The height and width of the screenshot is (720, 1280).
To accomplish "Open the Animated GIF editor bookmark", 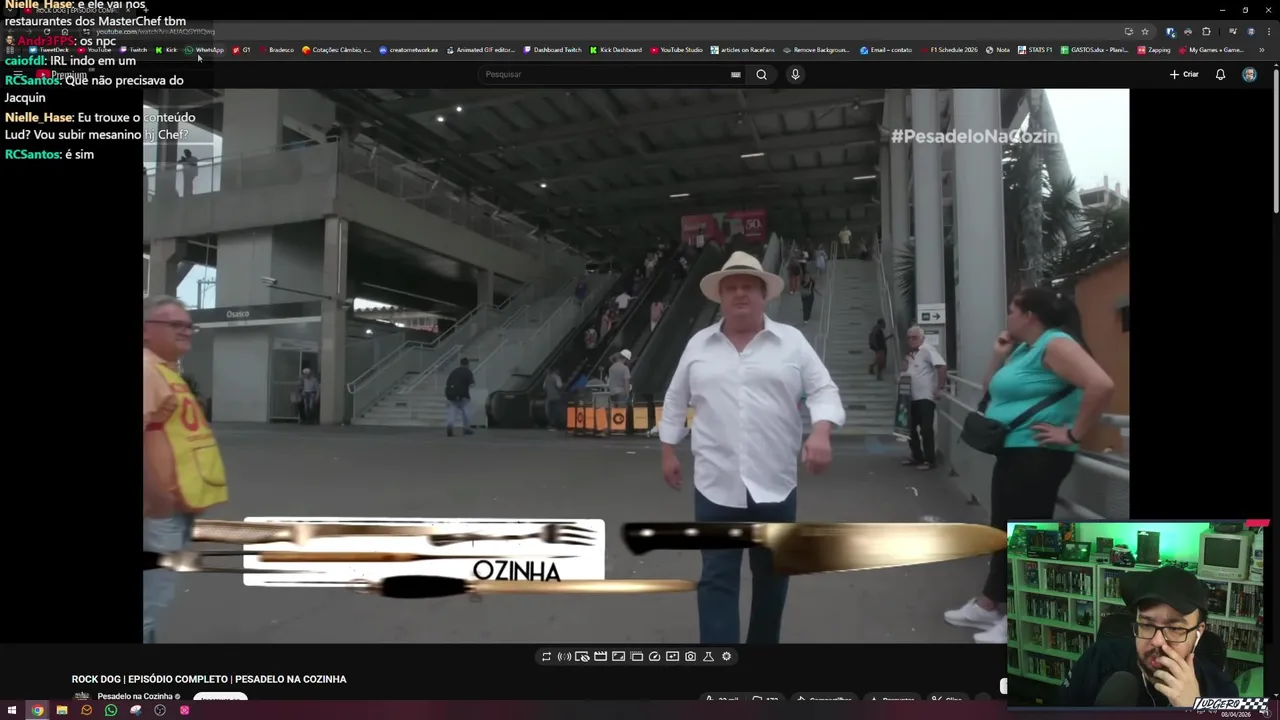I will pyautogui.click(x=481, y=50).
